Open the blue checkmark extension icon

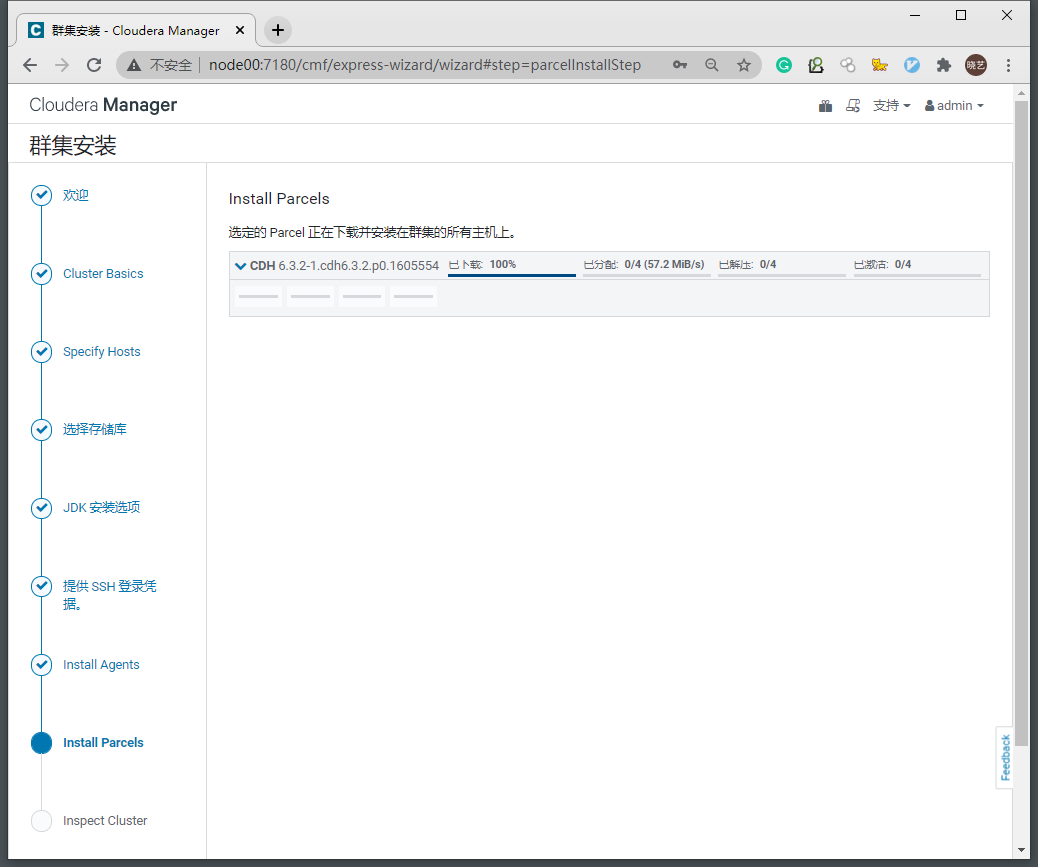point(912,65)
